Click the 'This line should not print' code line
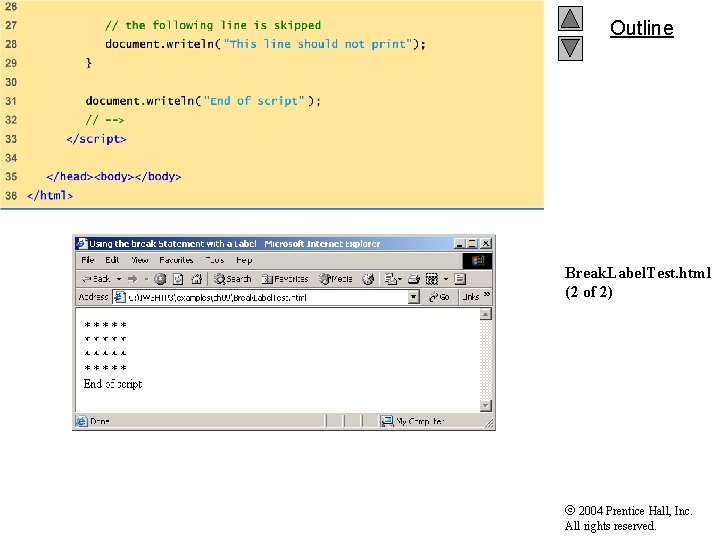 tap(265, 44)
